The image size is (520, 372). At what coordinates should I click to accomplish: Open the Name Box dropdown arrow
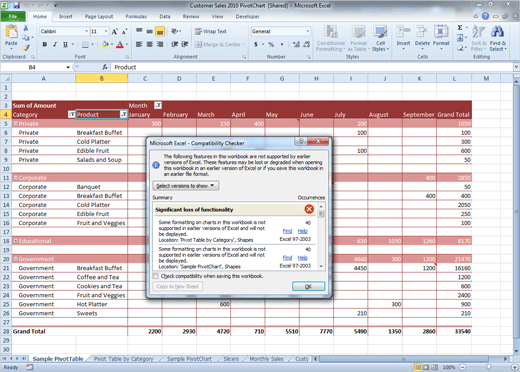(68, 67)
